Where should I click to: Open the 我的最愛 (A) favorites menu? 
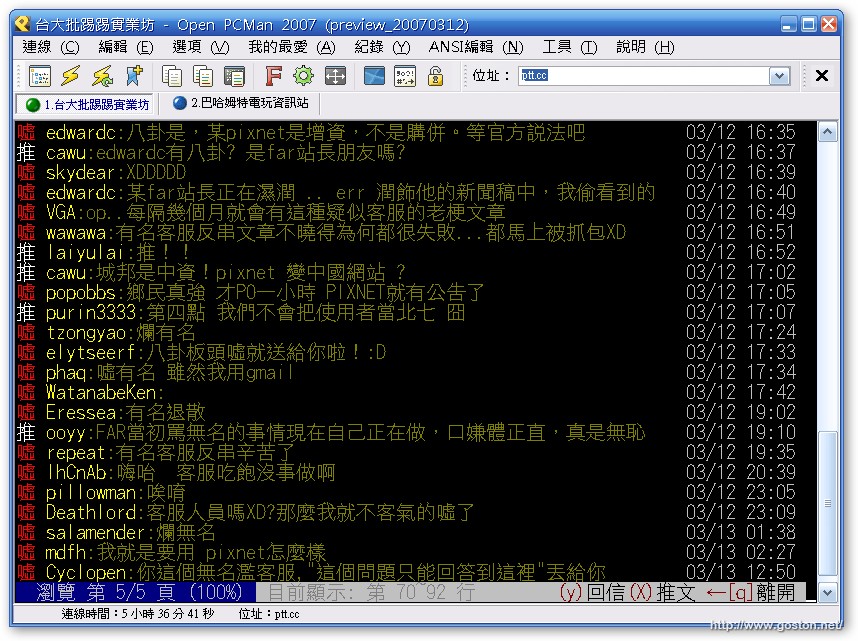291,47
